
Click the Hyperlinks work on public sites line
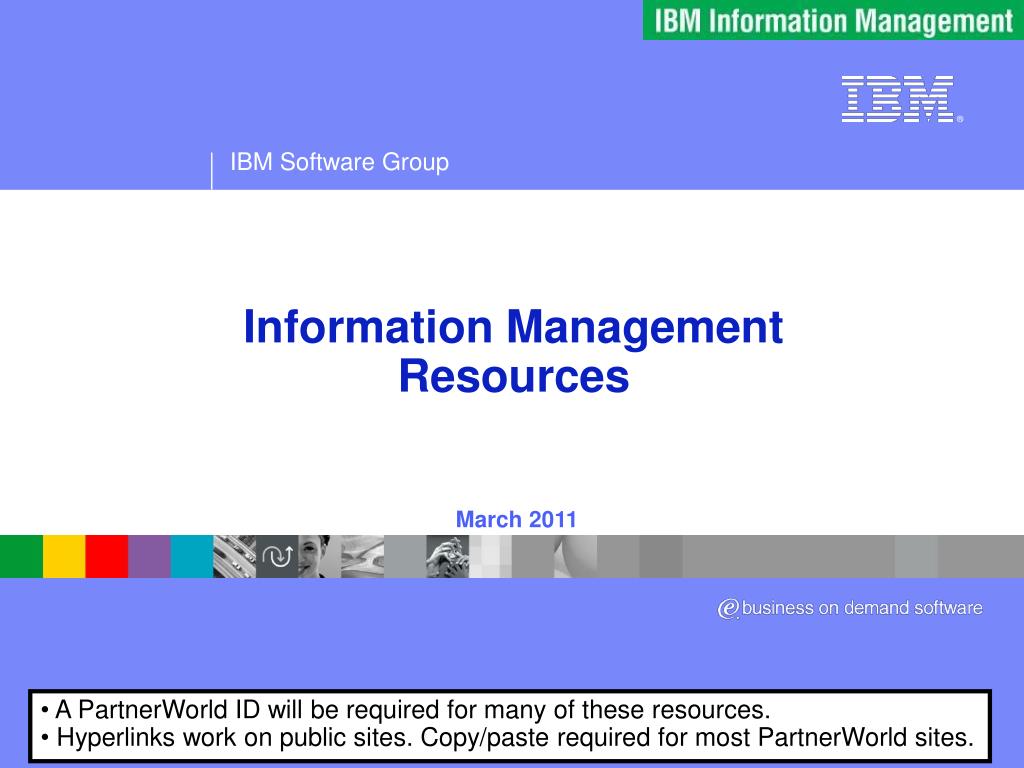tap(507, 738)
